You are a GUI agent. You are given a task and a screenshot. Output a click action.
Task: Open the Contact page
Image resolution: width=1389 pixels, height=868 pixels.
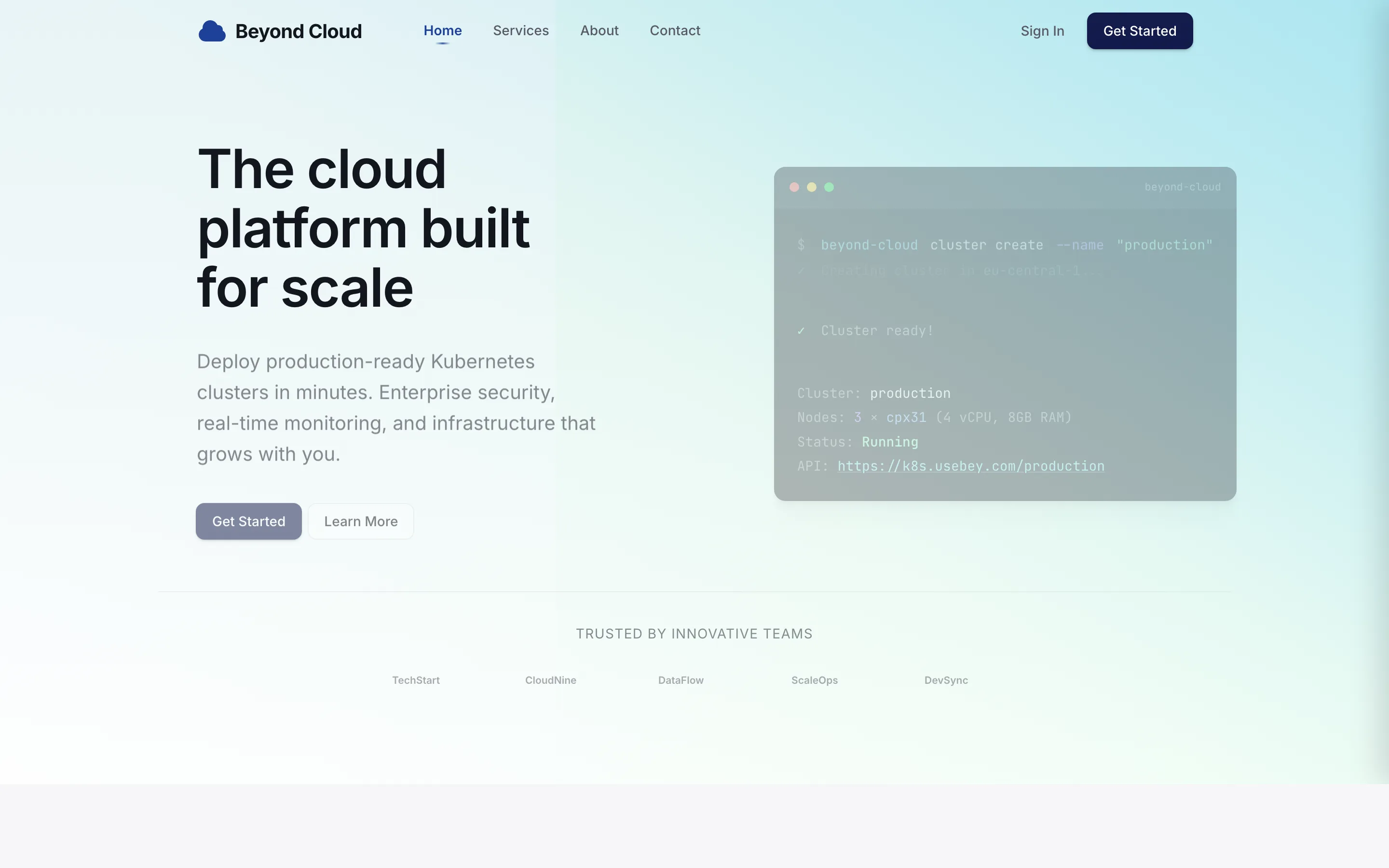674,30
